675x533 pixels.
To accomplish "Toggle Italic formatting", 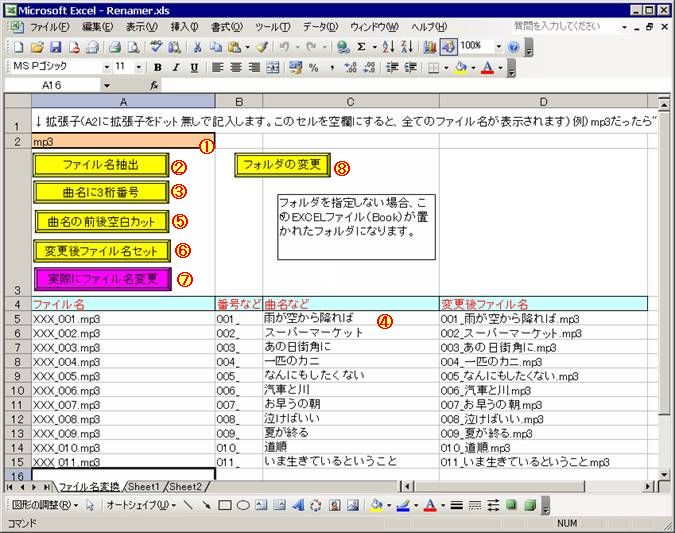I will [x=175, y=68].
